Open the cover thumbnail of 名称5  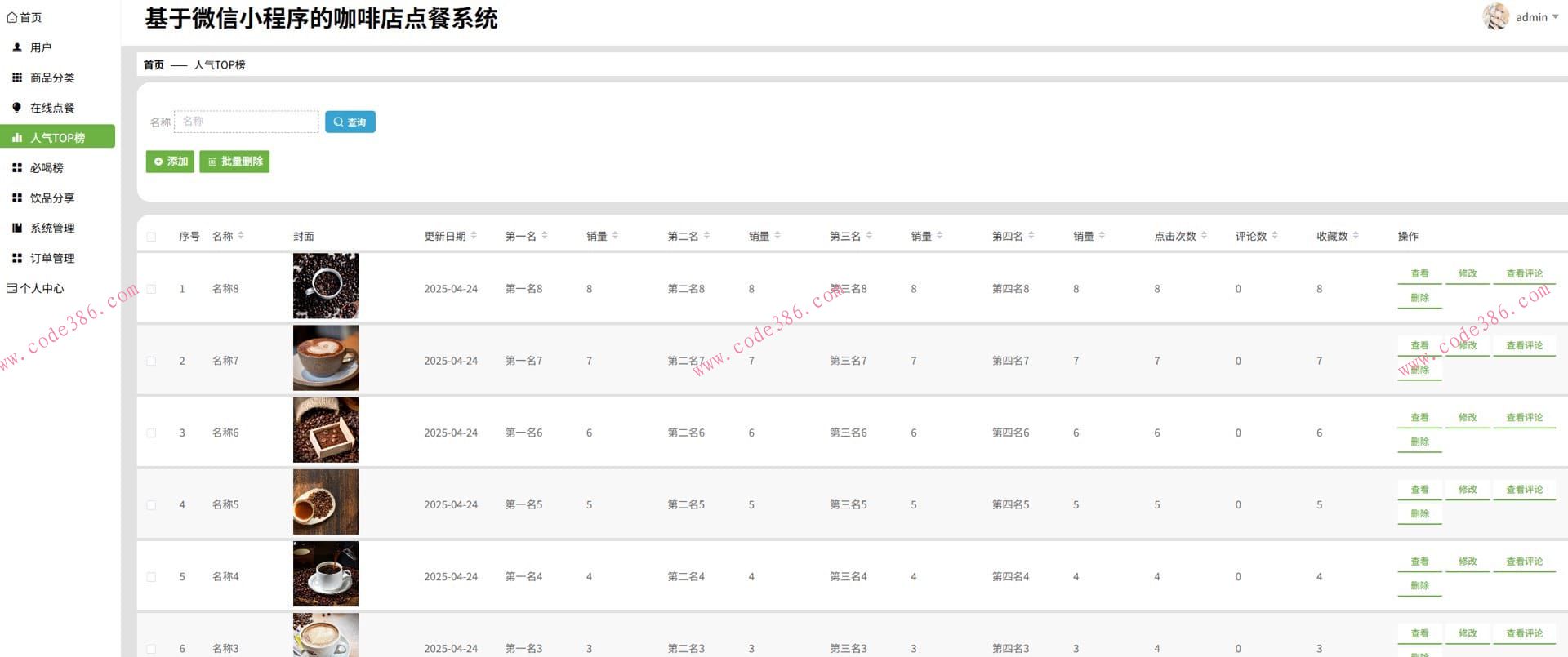click(326, 502)
